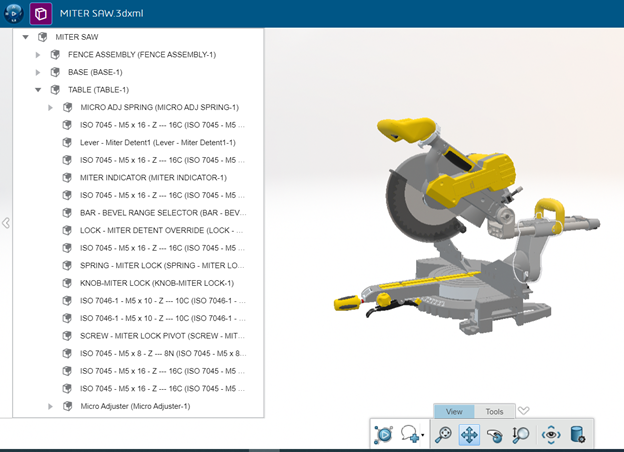624x452 pixels.
Task: Click the purple 3D cube app icon
Action: 41,14
